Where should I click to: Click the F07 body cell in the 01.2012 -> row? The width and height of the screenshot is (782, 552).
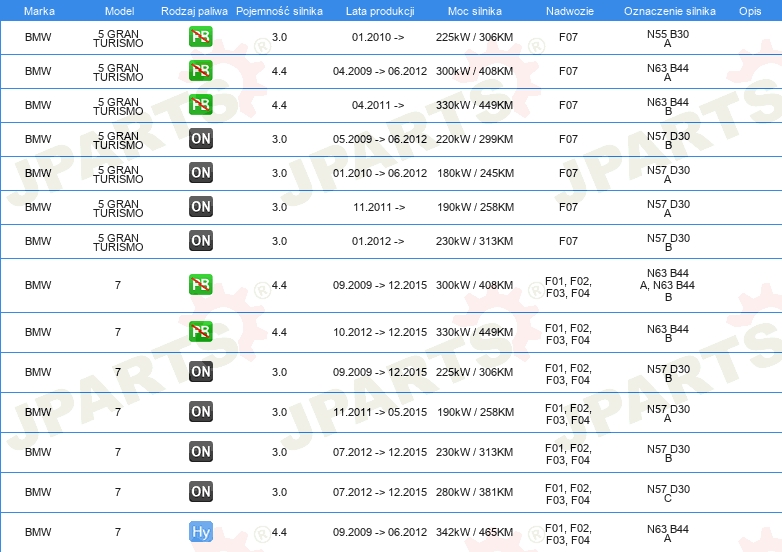coord(568,241)
